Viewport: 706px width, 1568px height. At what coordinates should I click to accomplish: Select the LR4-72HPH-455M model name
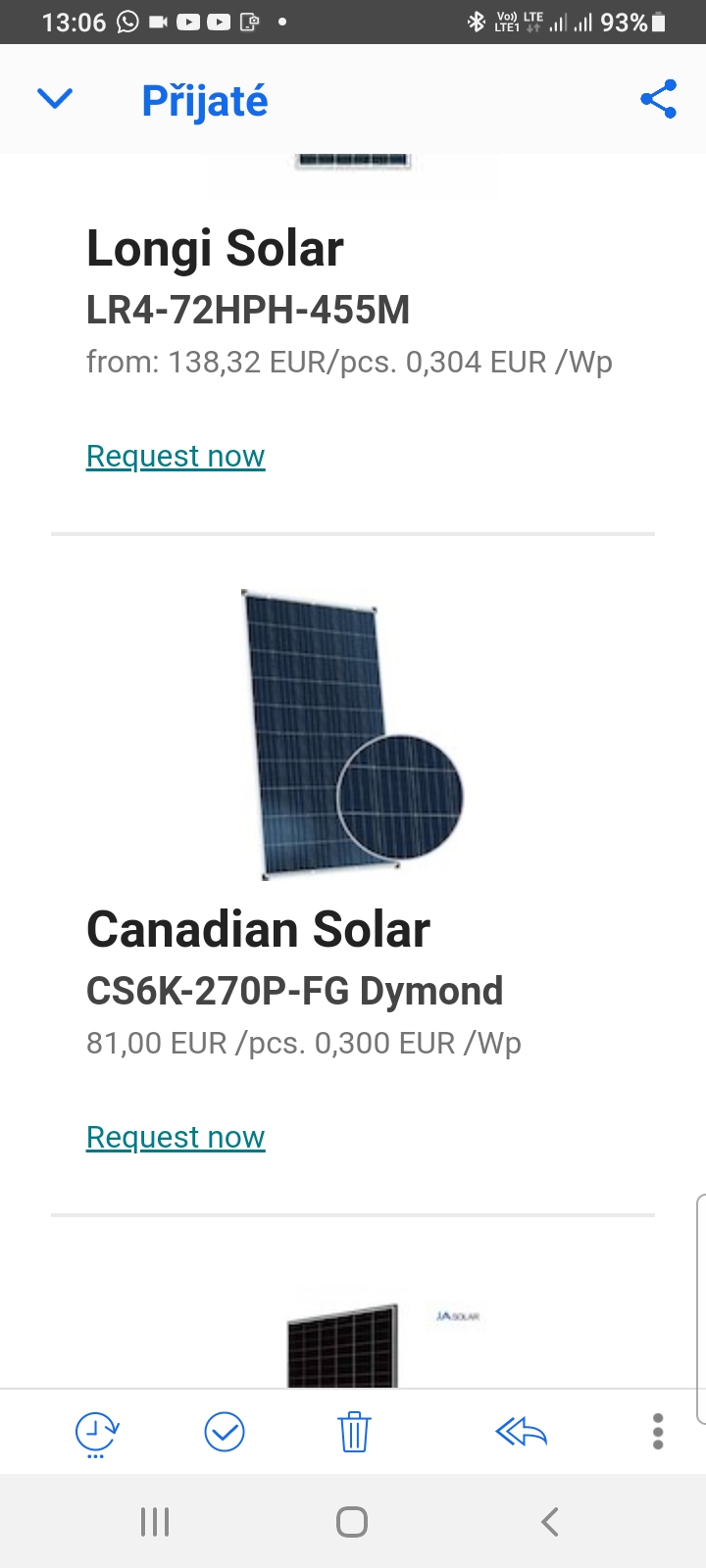248,310
